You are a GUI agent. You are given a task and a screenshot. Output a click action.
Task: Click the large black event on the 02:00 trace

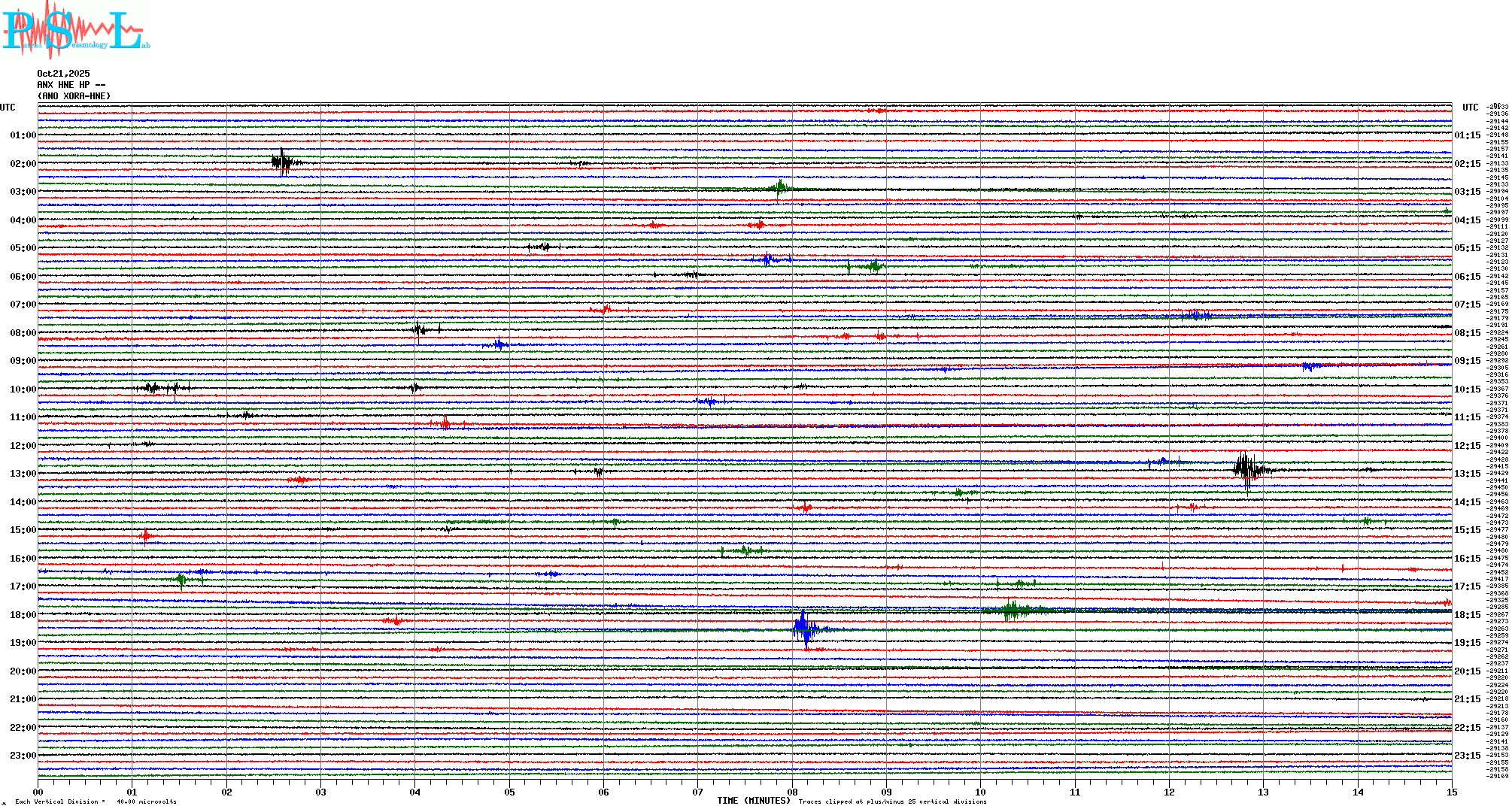(283, 162)
